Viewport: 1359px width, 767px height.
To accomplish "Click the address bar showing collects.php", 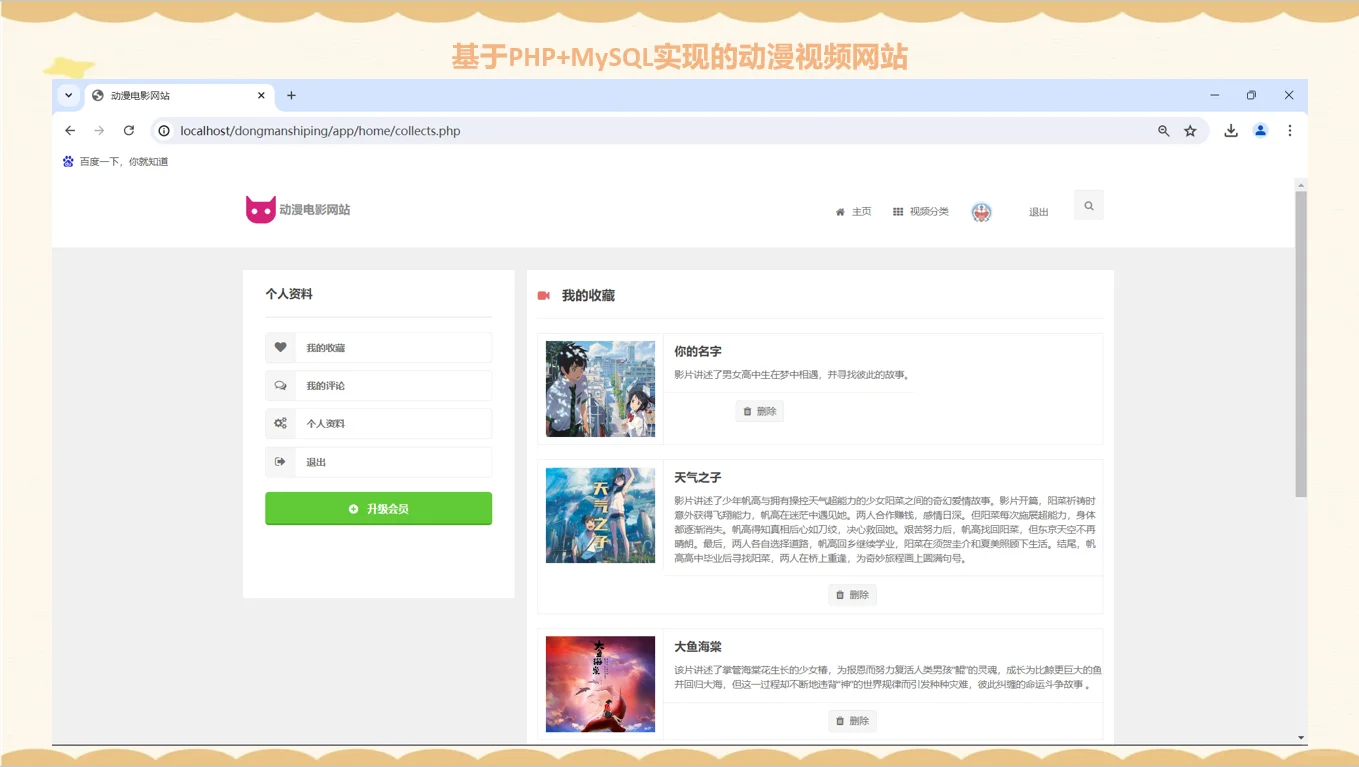I will point(320,130).
